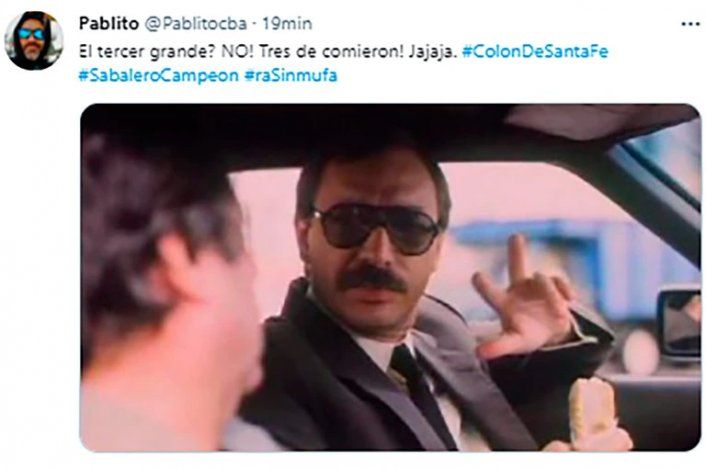This screenshot has width=706, height=470.
Task: Click the word 'Jajaja' in the tweet
Action: click(x=433, y=52)
